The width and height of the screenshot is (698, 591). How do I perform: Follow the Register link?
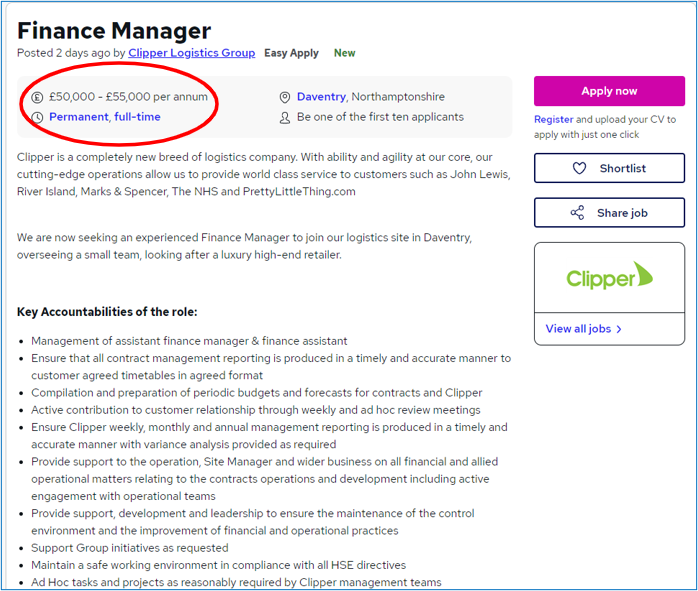point(553,119)
